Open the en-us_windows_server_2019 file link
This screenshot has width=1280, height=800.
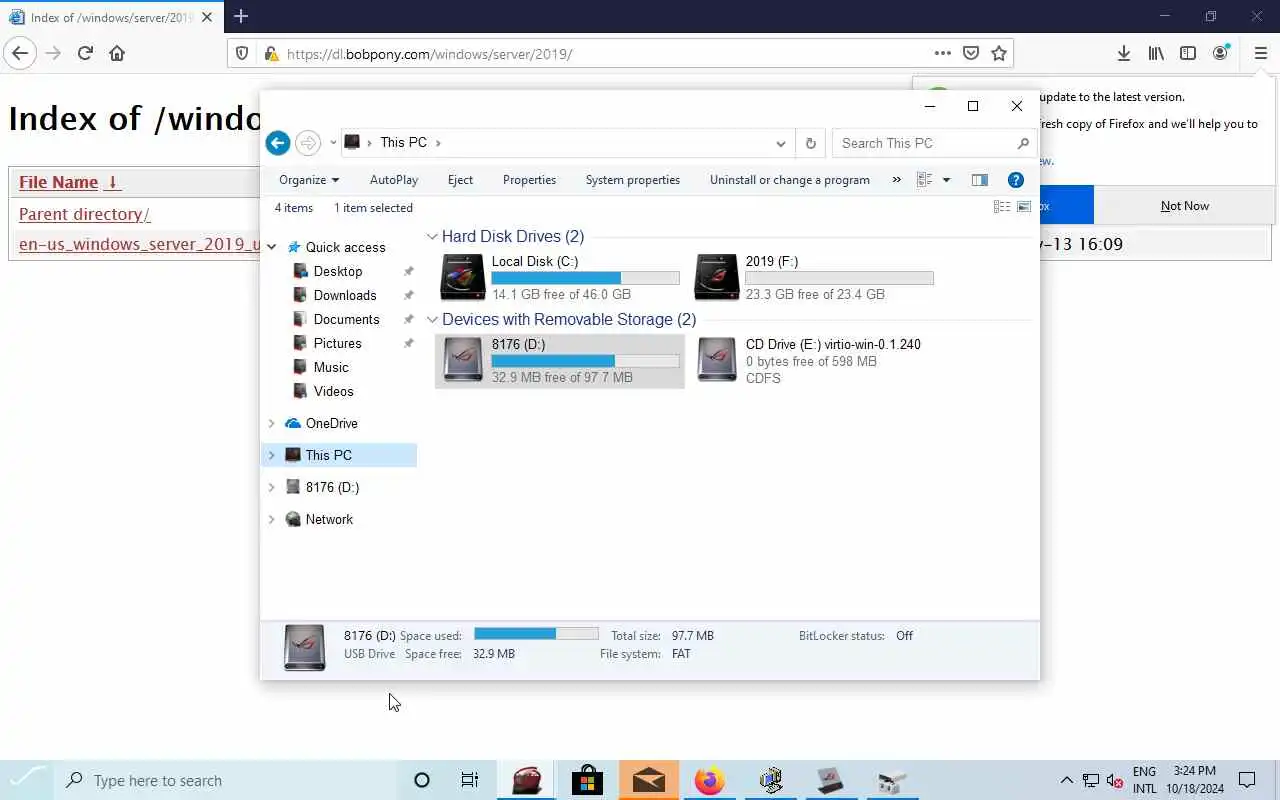point(140,244)
